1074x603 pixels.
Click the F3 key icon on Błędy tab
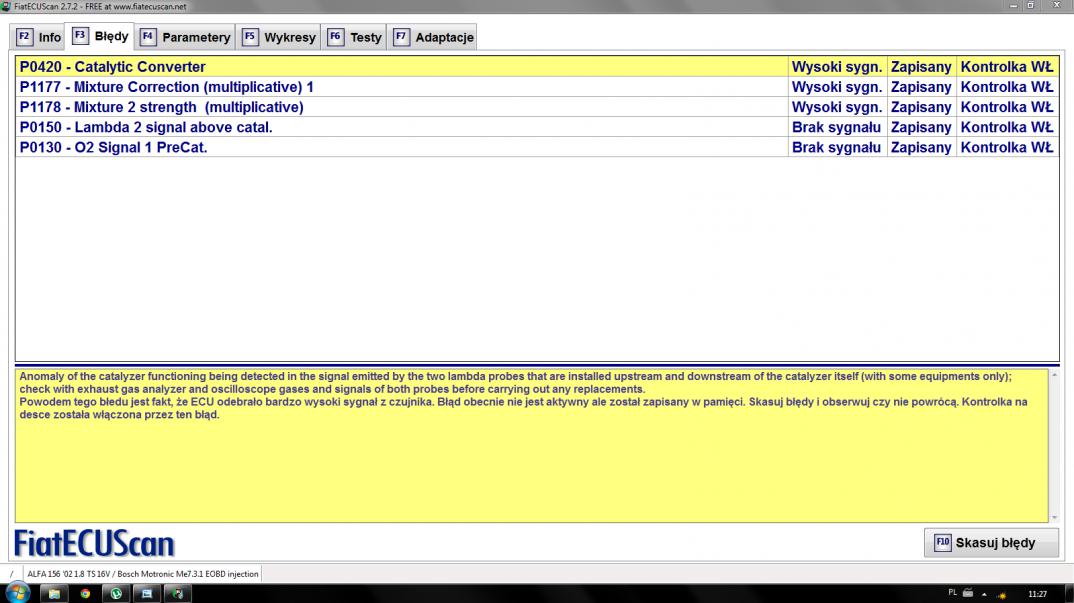pos(80,35)
